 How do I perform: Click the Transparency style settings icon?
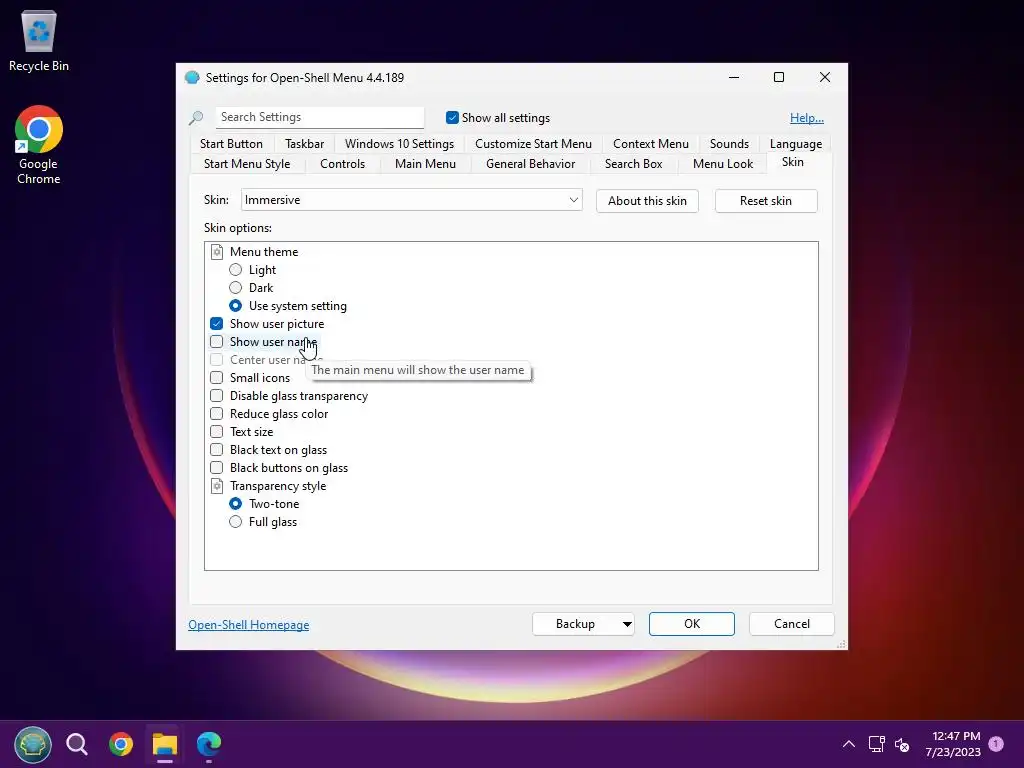click(x=217, y=486)
